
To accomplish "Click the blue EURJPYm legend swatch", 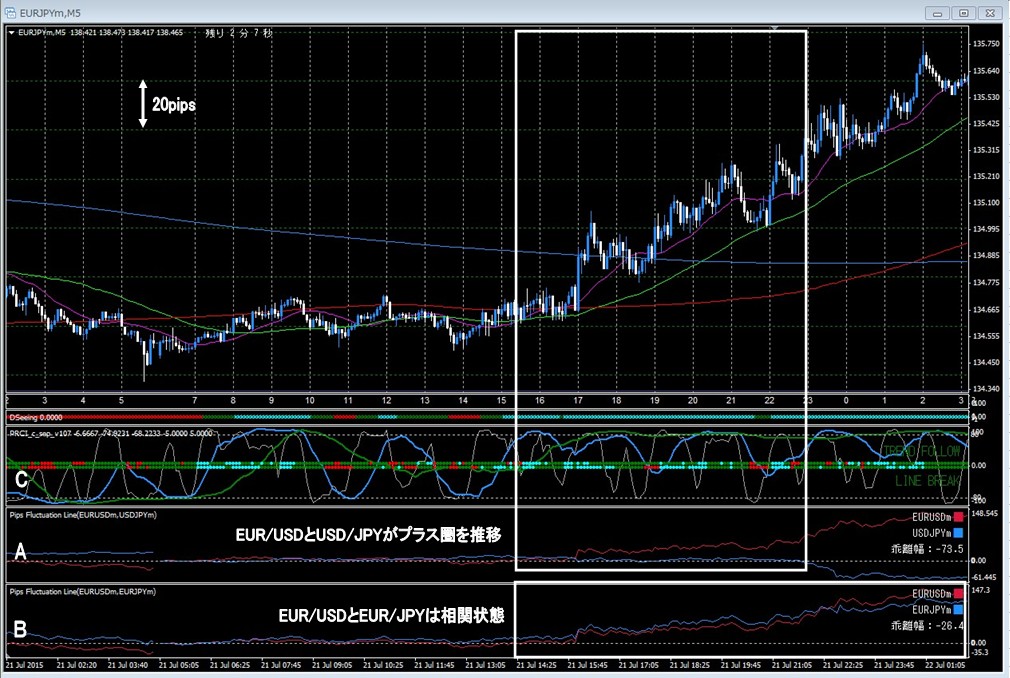I will point(958,609).
